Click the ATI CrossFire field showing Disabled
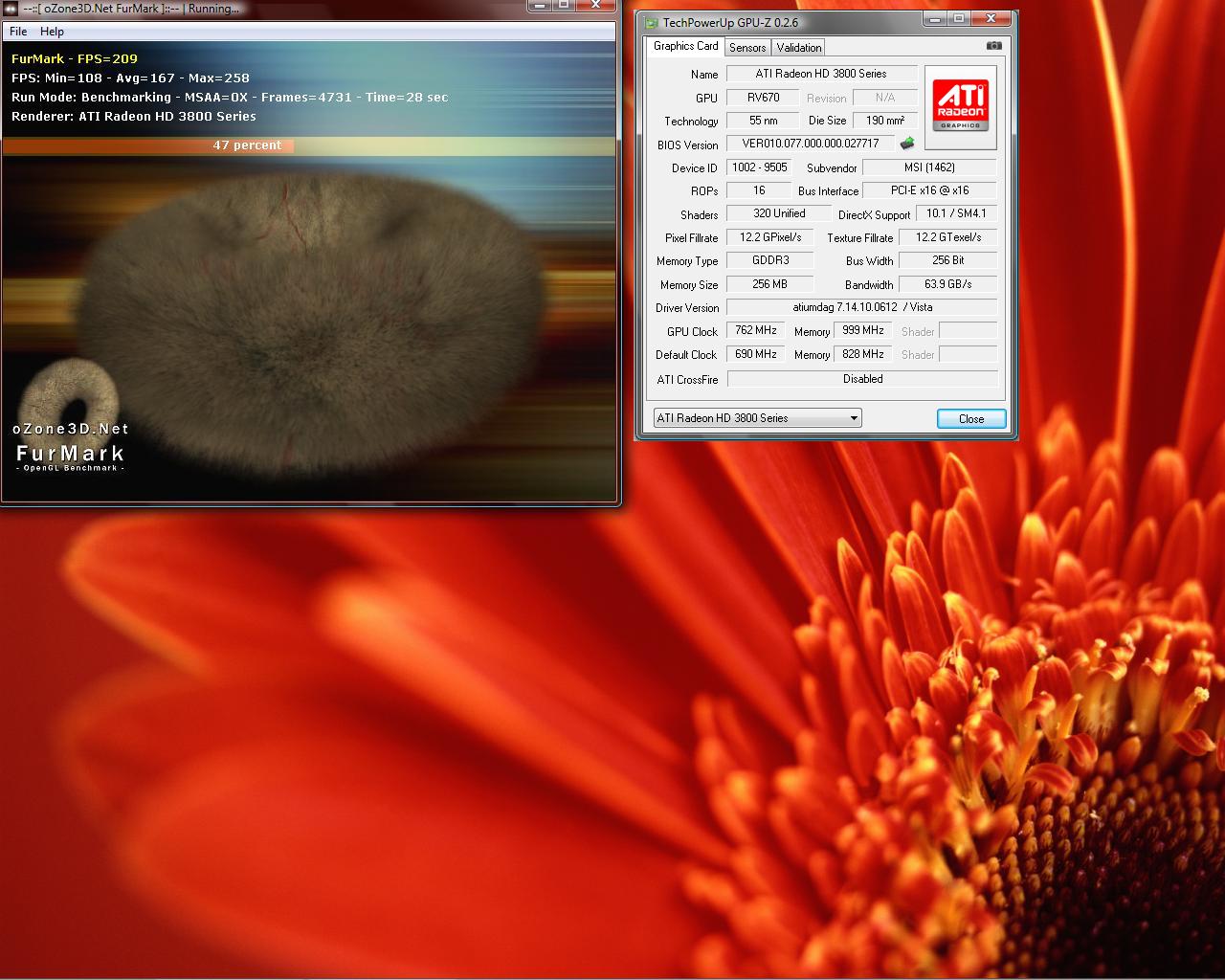 (x=862, y=379)
